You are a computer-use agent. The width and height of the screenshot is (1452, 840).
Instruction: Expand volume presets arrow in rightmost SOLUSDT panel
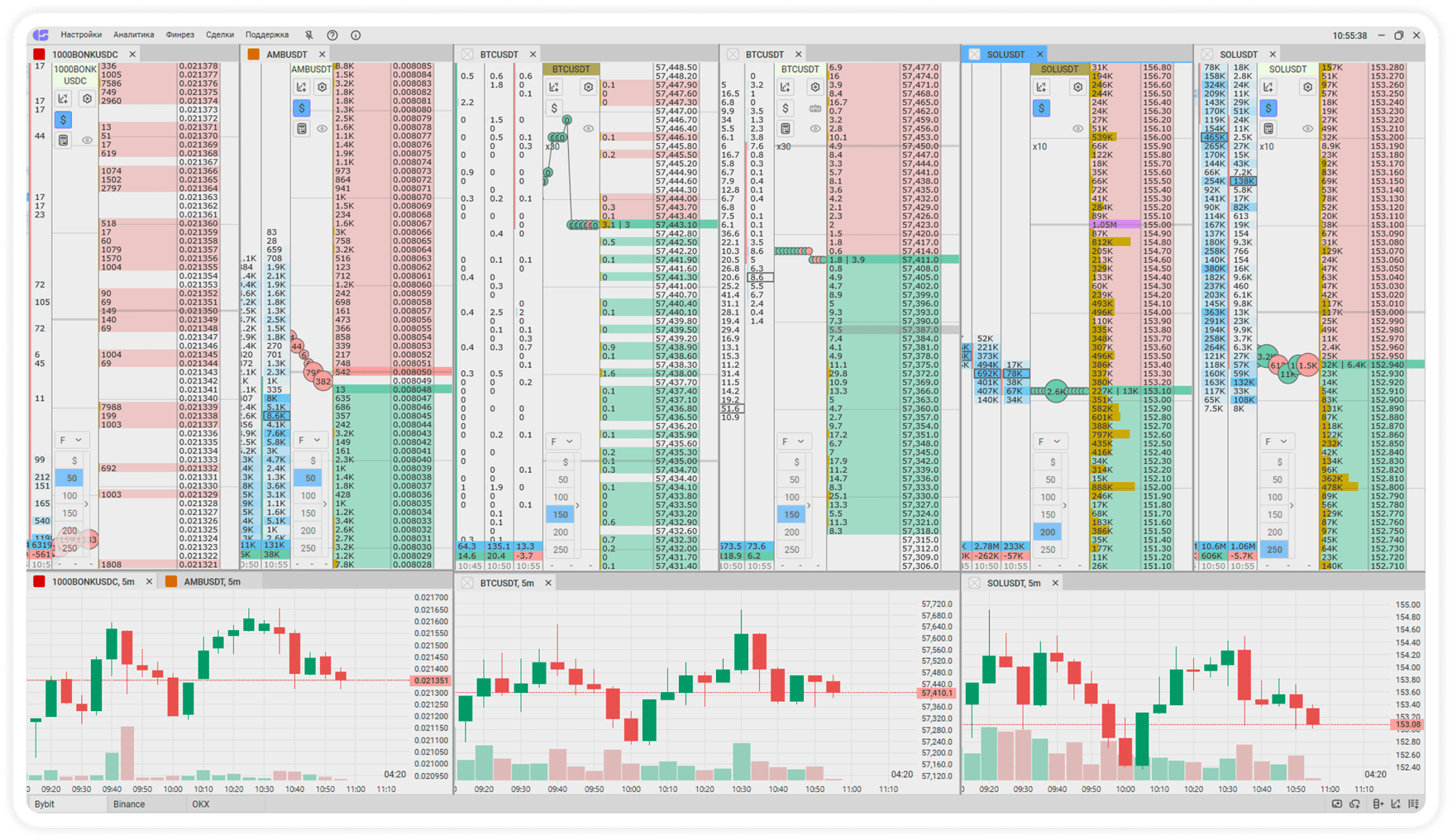click(1292, 505)
